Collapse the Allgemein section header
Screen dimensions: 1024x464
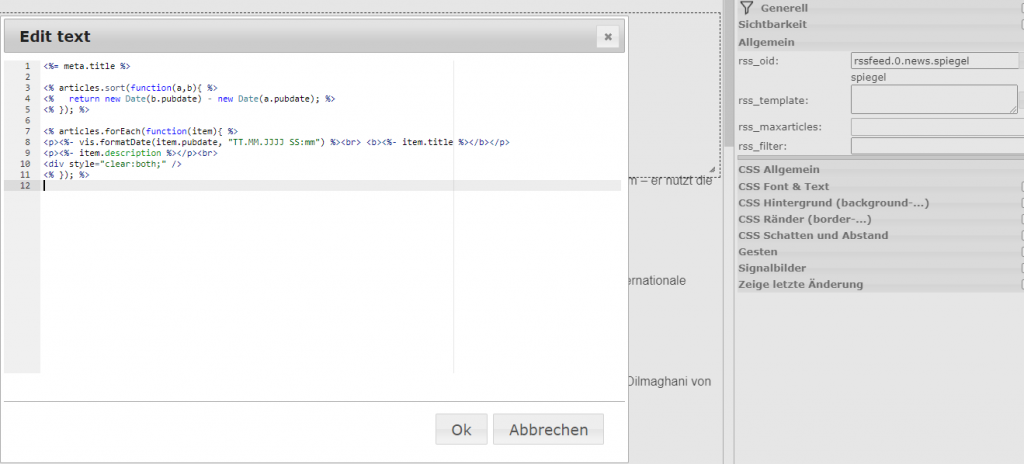pos(766,42)
